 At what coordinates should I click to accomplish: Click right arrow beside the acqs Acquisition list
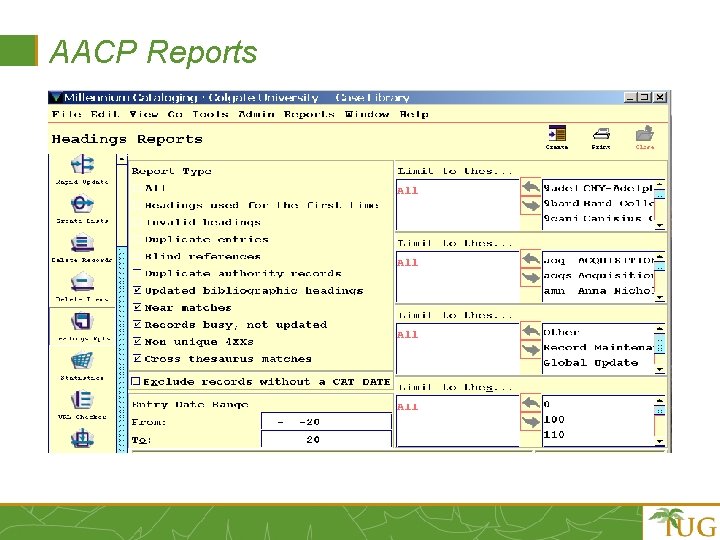click(530, 278)
